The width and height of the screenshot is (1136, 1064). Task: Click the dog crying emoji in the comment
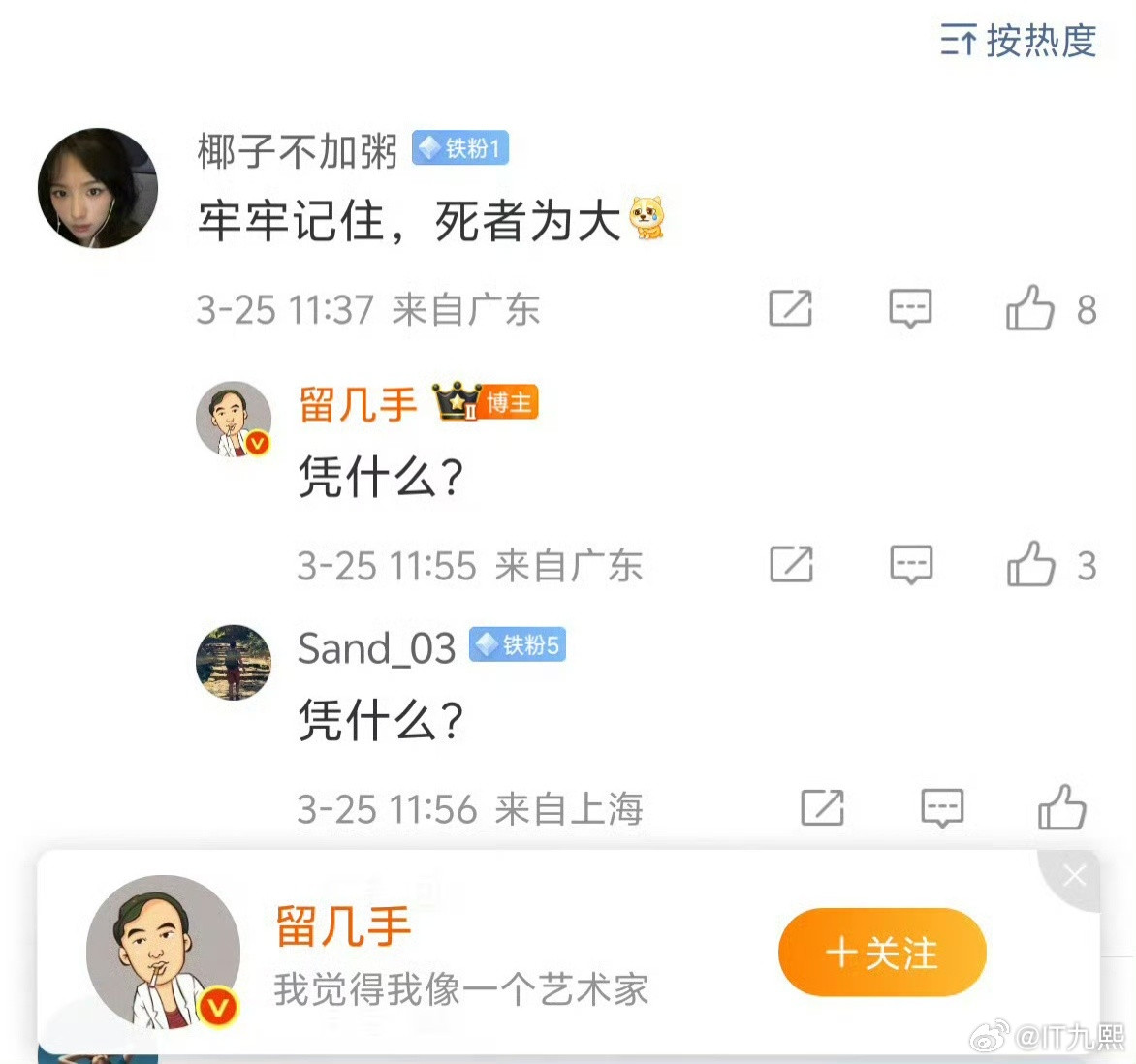648,219
